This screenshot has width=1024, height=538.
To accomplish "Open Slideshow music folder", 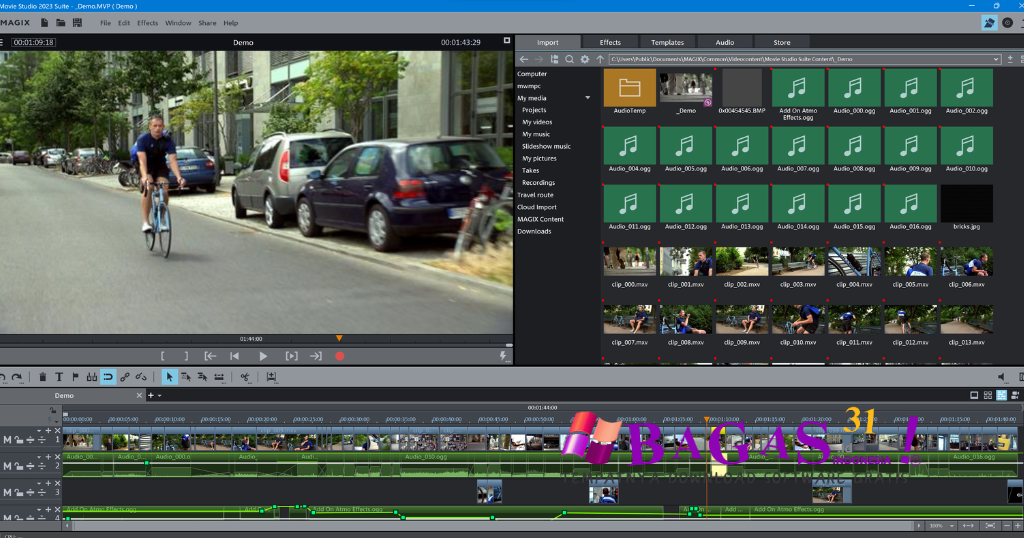I will pyautogui.click(x=546, y=146).
